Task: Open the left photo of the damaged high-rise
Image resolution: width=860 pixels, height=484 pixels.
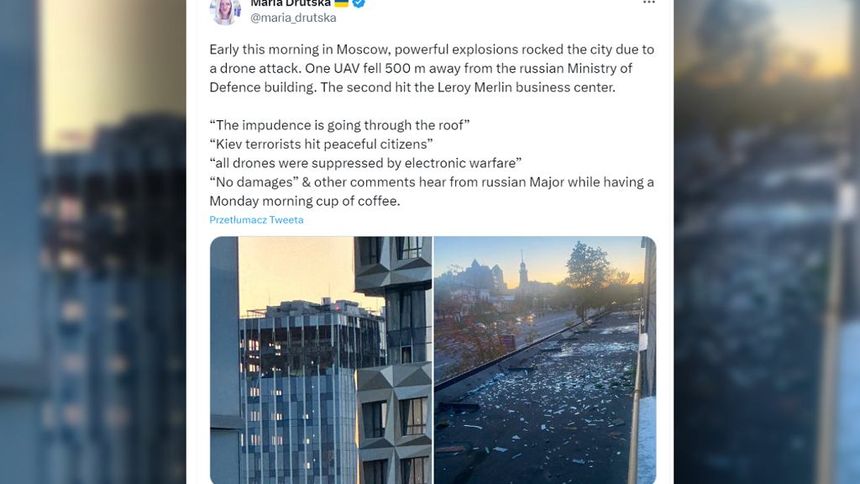Action: pyautogui.click(x=320, y=360)
